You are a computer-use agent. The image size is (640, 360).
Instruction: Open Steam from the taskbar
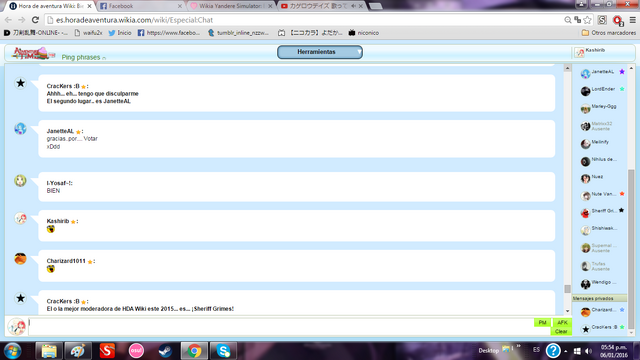point(165,351)
